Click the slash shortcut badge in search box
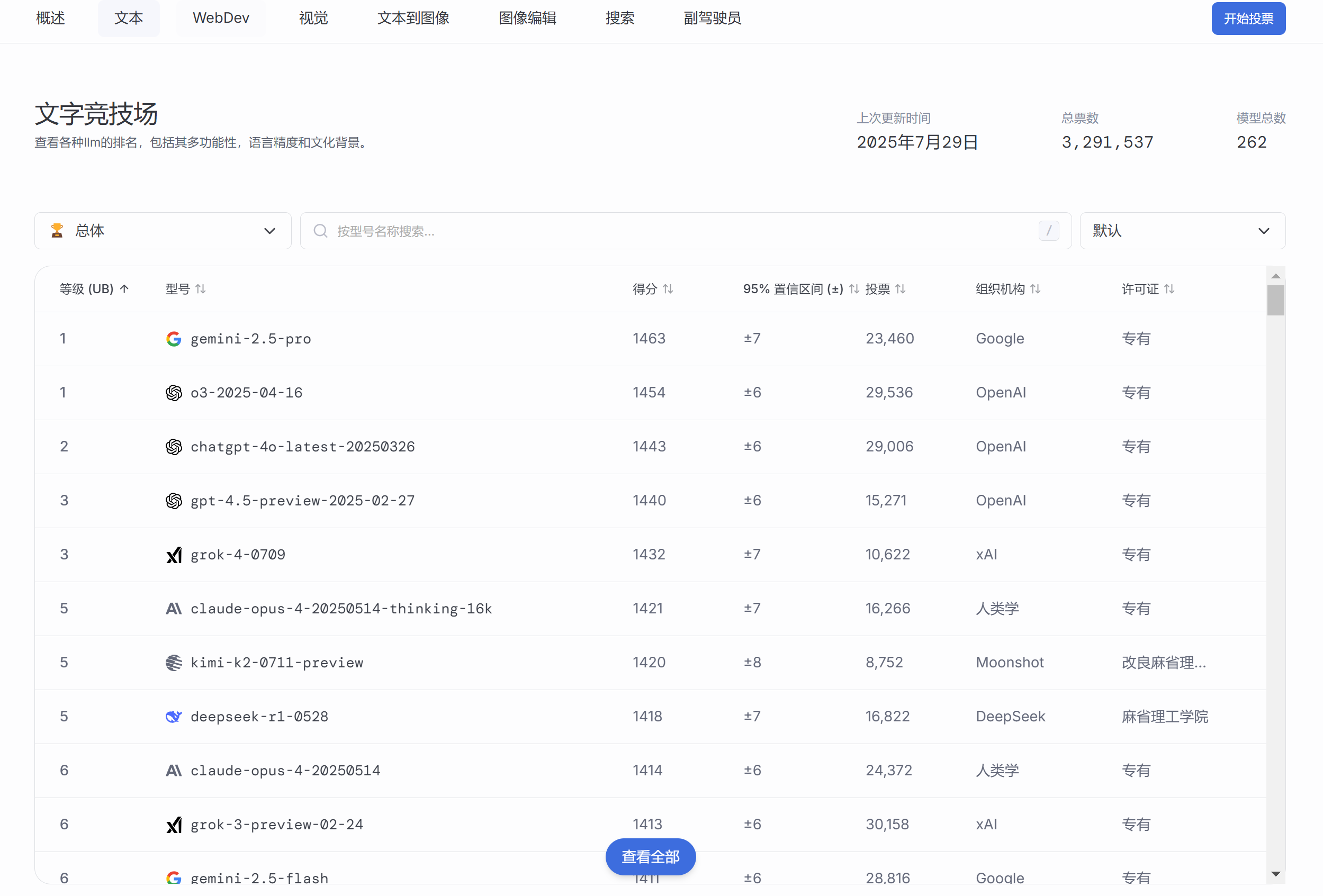 click(1049, 231)
